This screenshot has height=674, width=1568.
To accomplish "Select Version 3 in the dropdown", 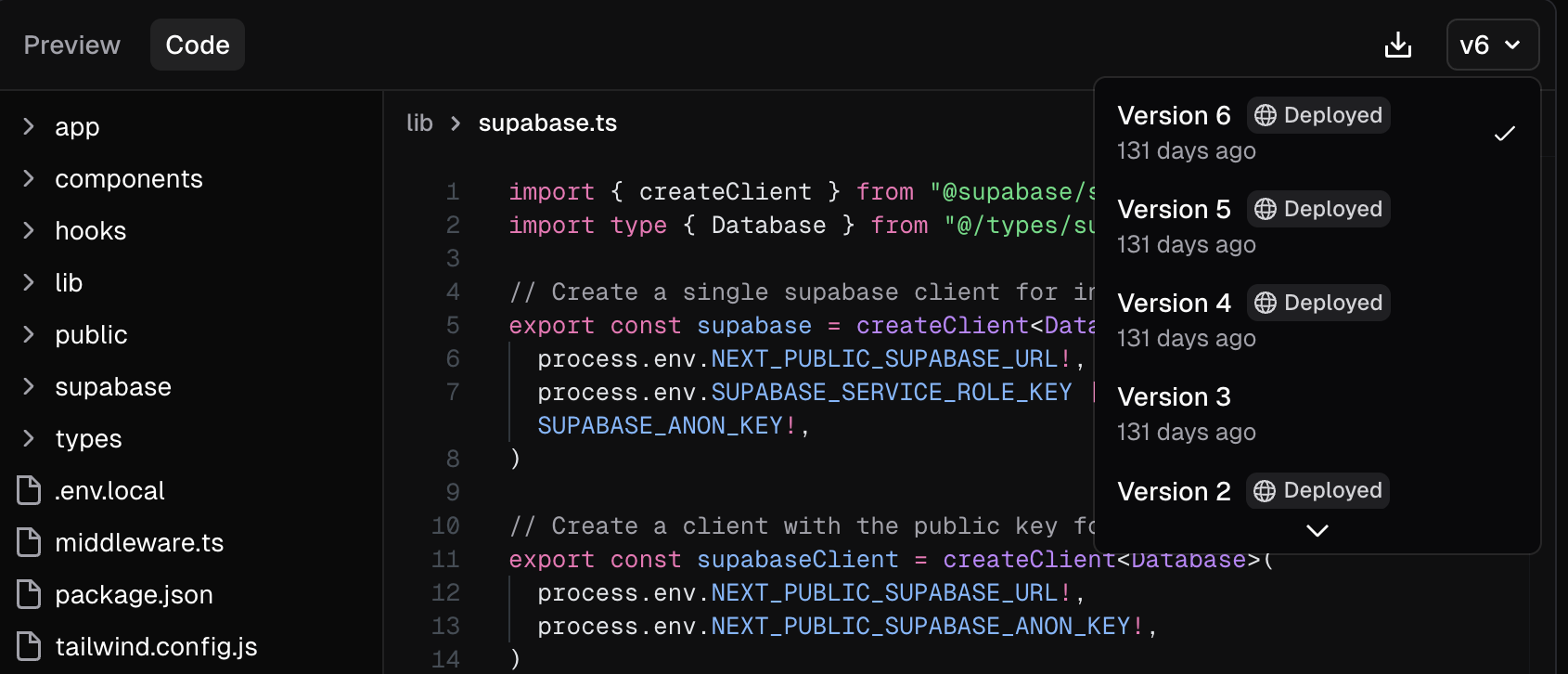I will (1317, 413).
